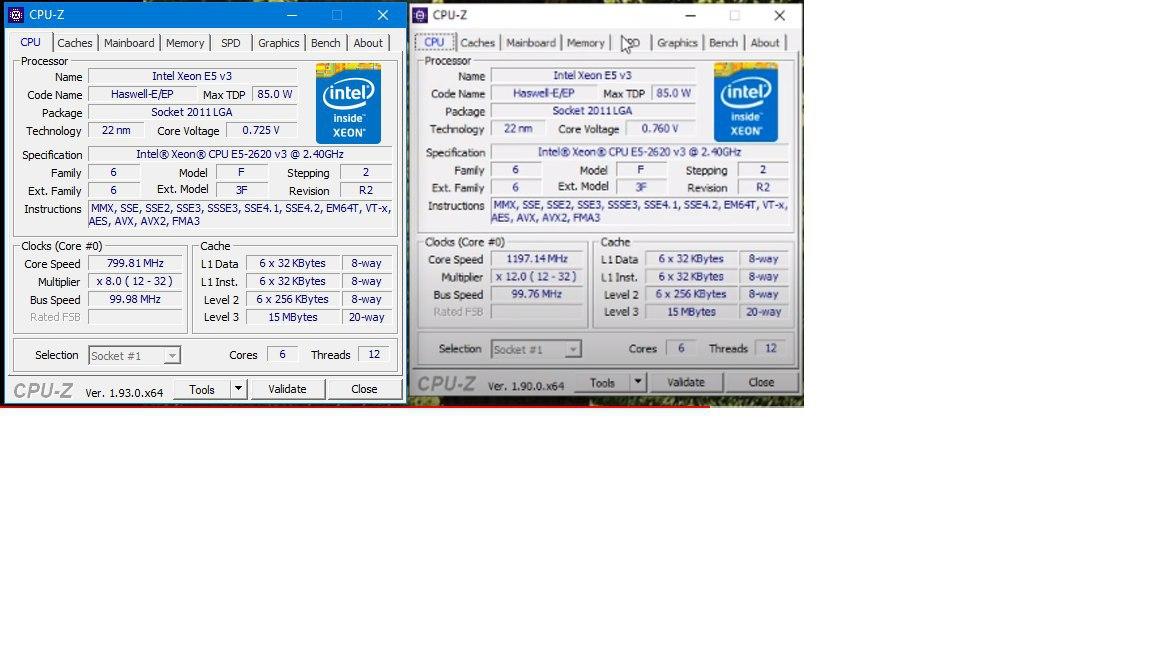Open Socket #1 selection dropdown in left window
Screen dimensions: 1152x648
[x=134, y=356]
